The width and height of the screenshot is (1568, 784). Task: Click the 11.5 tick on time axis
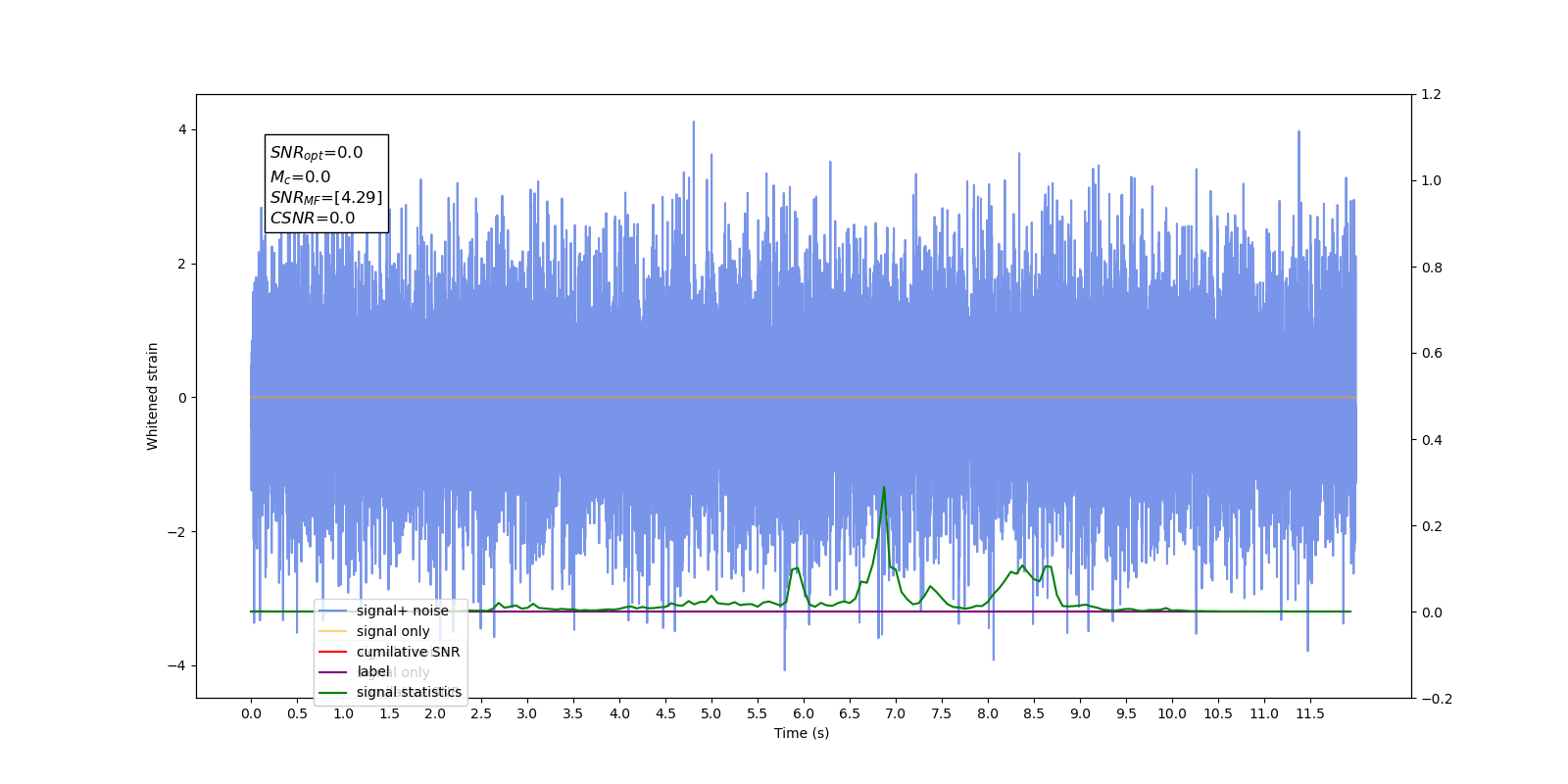click(1310, 713)
